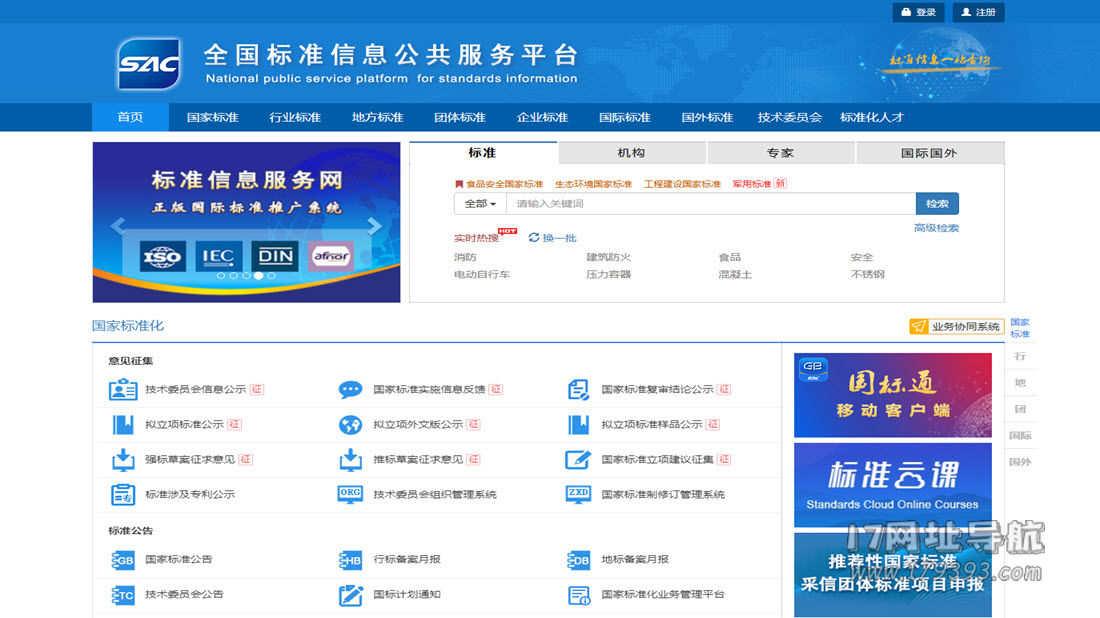Click the 国家标准公告 GB icon

click(x=123, y=560)
